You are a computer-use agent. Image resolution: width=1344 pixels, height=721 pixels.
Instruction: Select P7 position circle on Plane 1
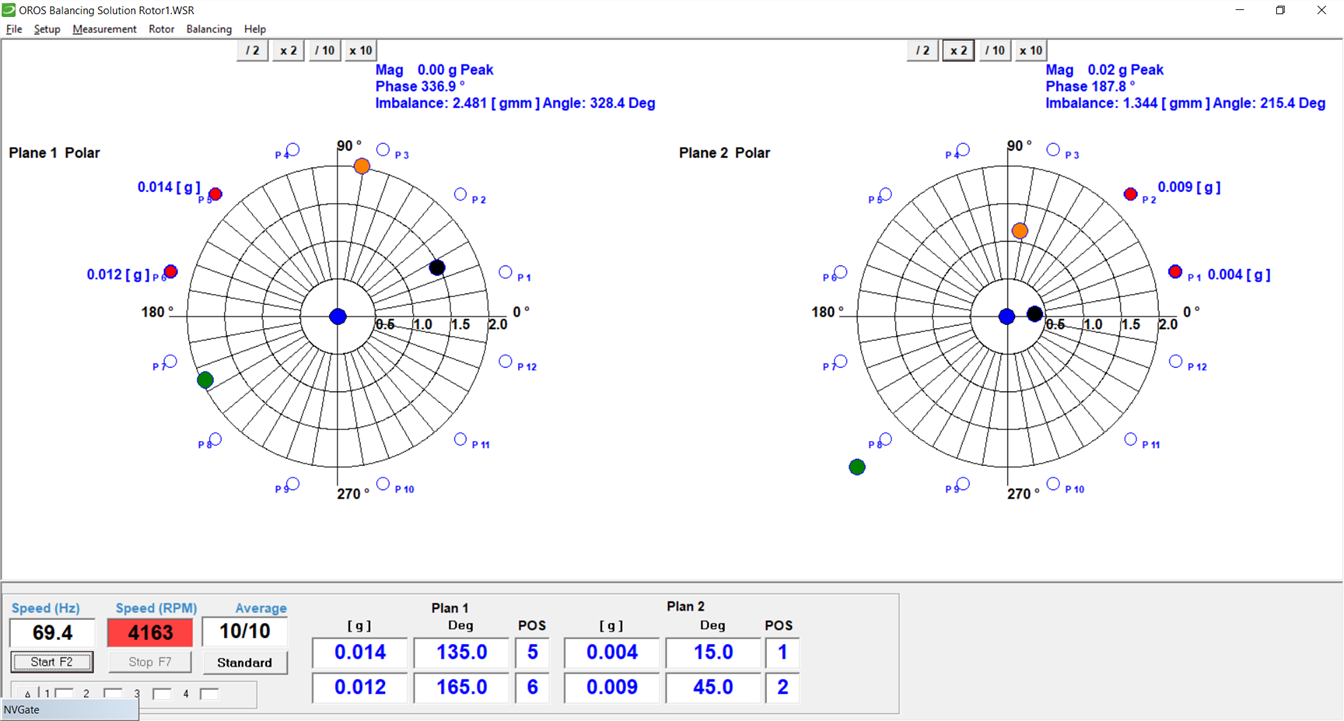click(x=170, y=361)
